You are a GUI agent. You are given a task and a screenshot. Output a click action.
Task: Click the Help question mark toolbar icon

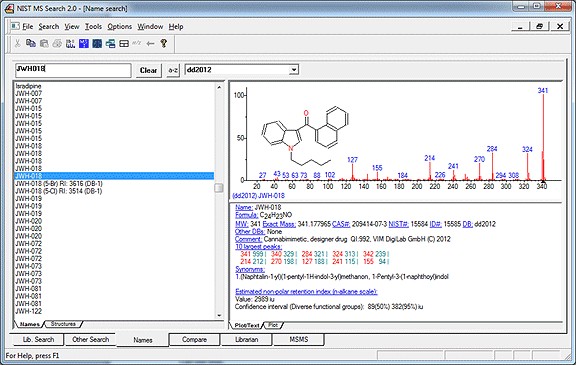163,43
